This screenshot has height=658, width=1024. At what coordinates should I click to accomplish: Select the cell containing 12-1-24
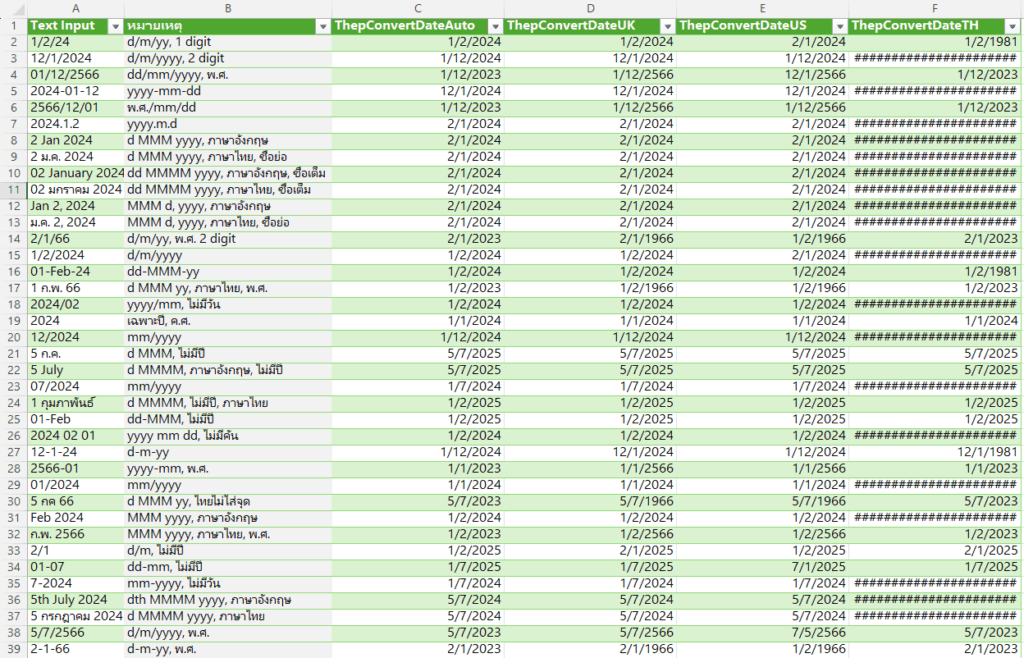[x=76, y=452]
